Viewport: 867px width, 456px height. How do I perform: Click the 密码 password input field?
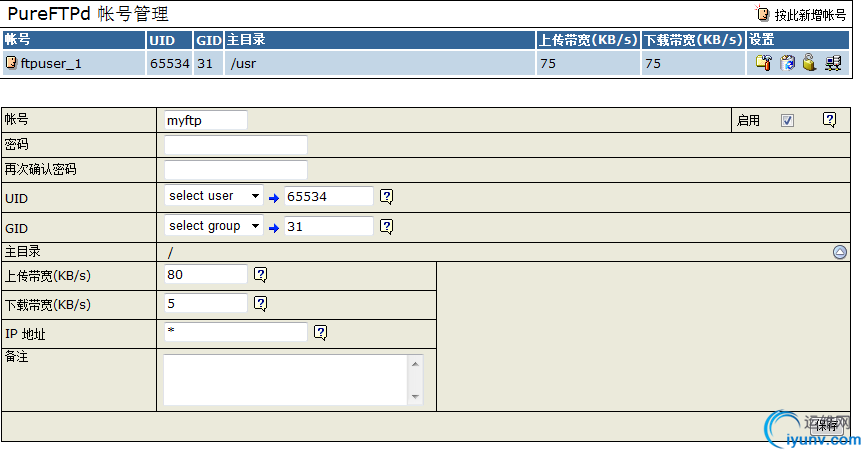pos(235,145)
